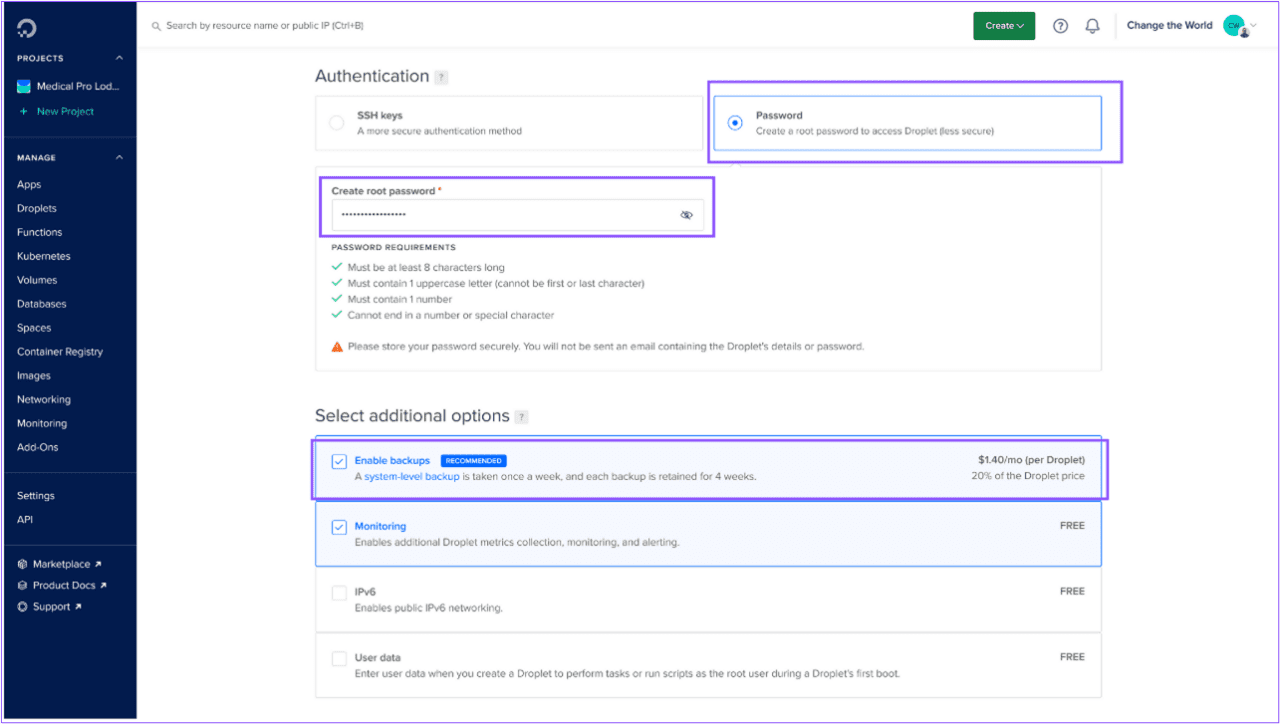Enable IPv6 networking

coord(339,591)
